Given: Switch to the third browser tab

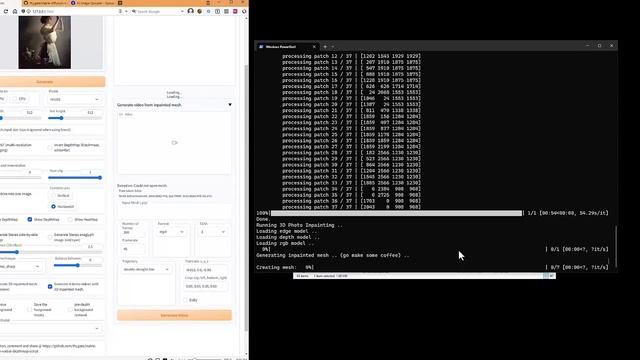Looking at the screenshot, I should pyautogui.click(x=120, y=3).
